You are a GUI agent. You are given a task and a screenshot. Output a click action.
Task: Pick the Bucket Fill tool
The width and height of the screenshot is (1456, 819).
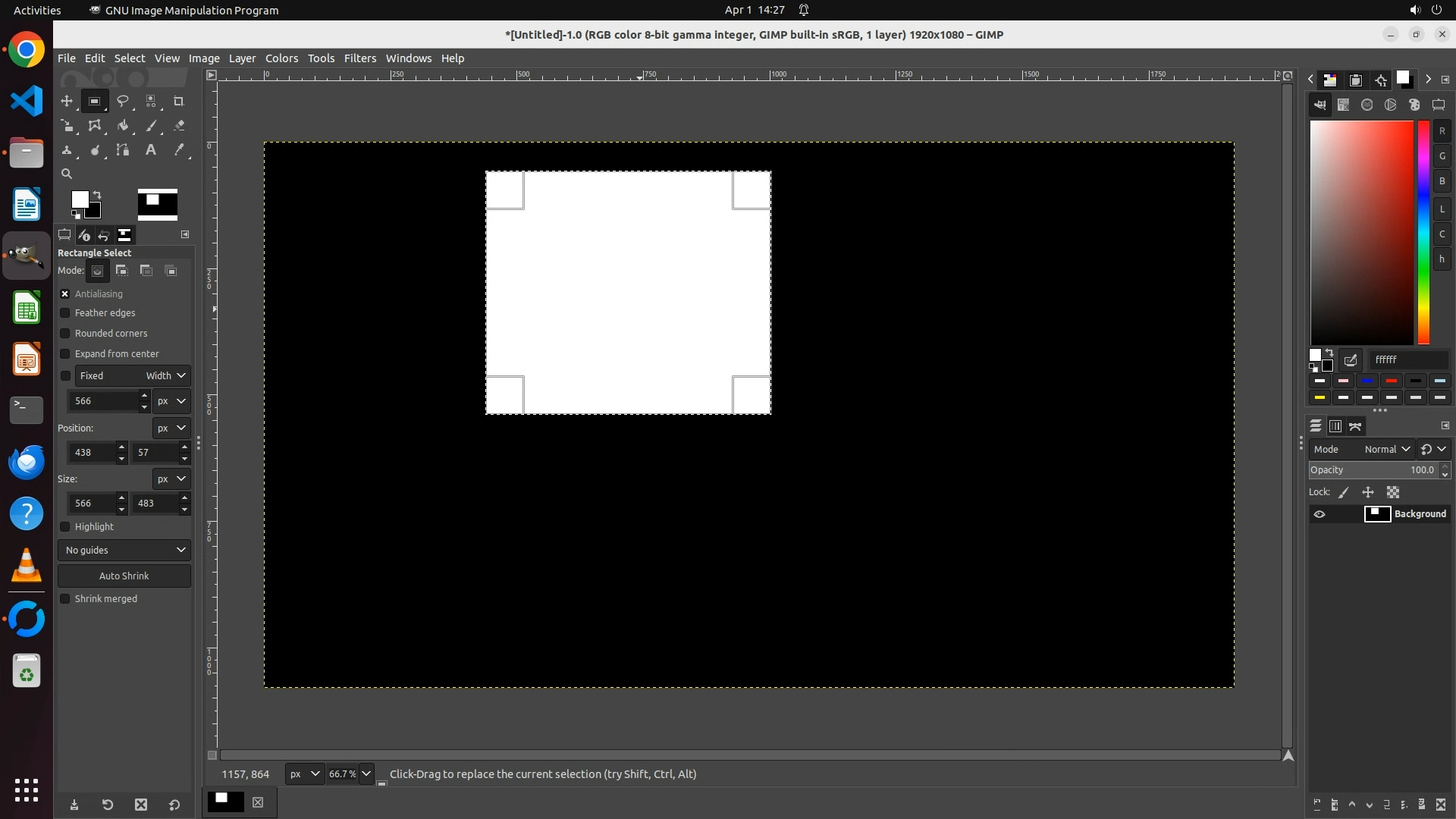click(x=123, y=126)
